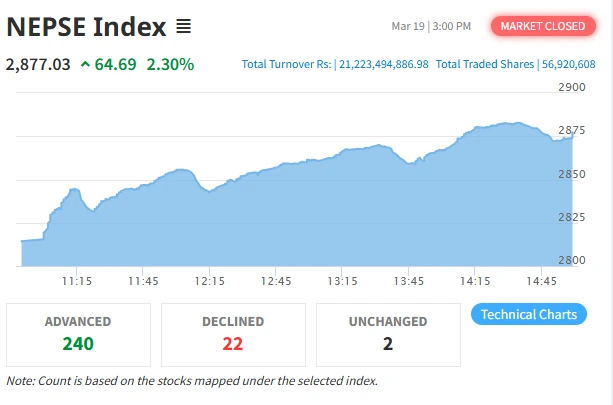Open the Technical Charts button
The width and height of the screenshot is (613, 405).
pyautogui.click(x=528, y=314)
